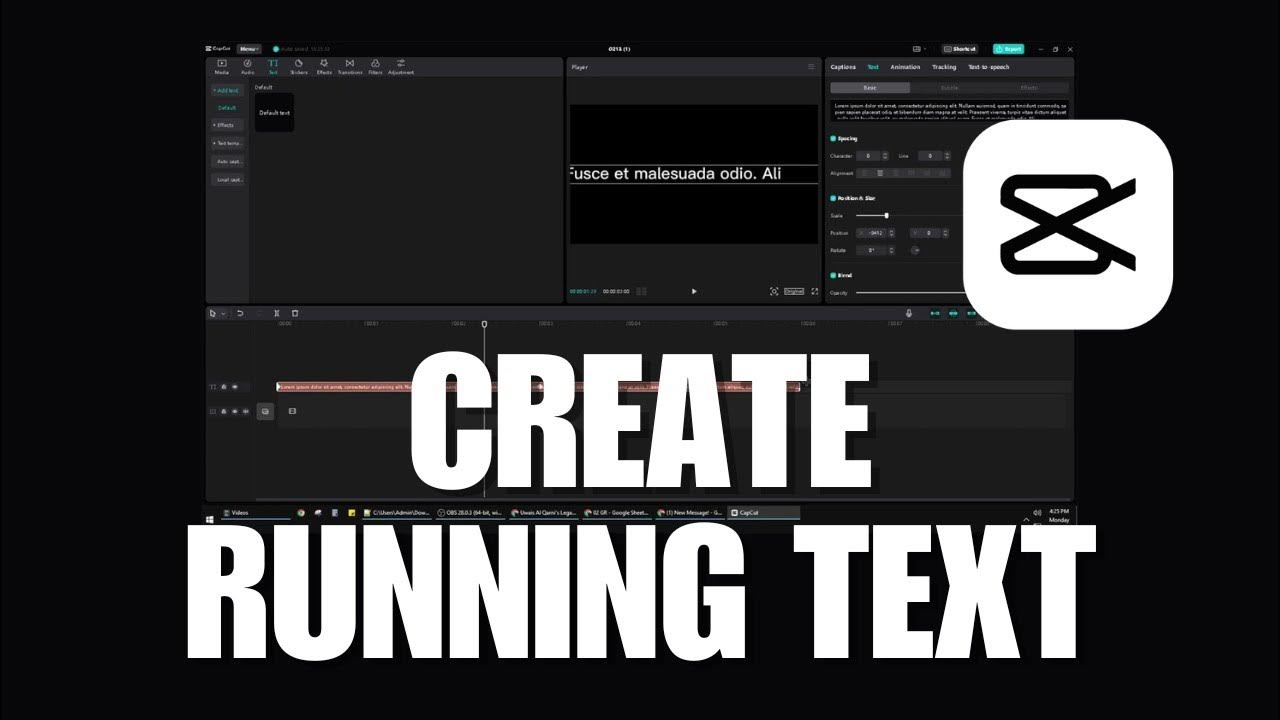Expand the Effects category in sidebar

[x=227, y=125]
